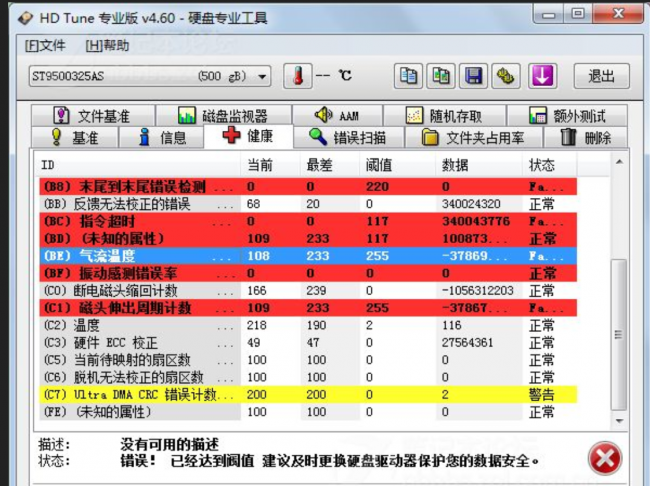The width and height of the screenshot is (650, 486).
Task: Select the 健康 health tab
Action: (x=248, y=136)
